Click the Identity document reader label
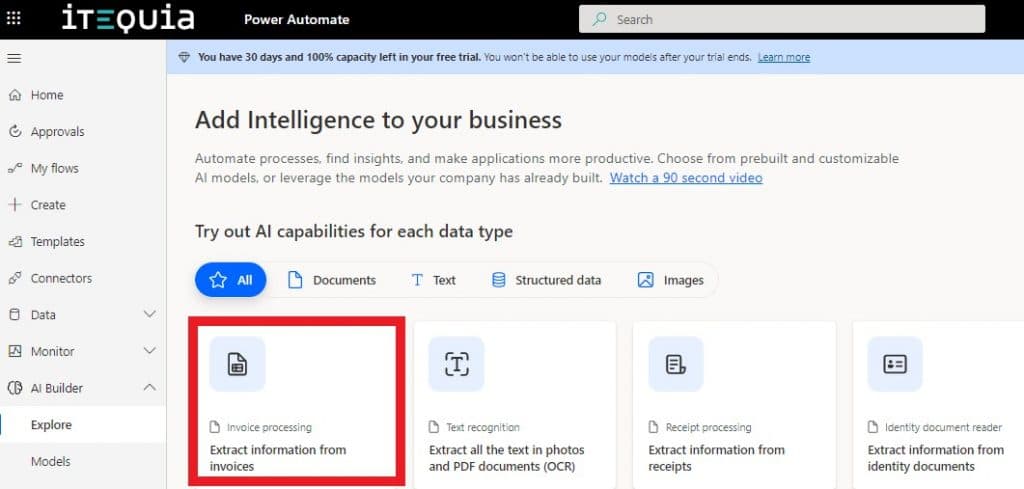Viewport: 1024px width, 489px height. 943,428
